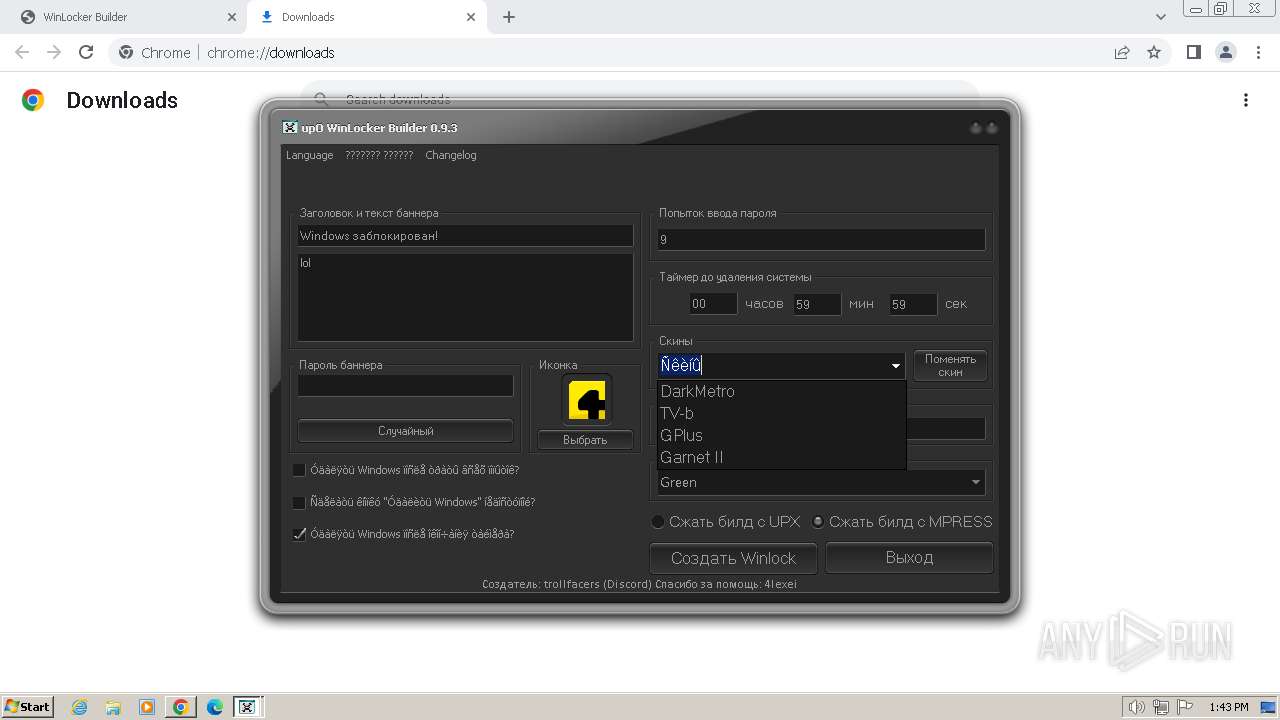Viewport: 1280px width, 720px height.
Task: Click the volume icon in the system tray
Action: [1136, 707]
